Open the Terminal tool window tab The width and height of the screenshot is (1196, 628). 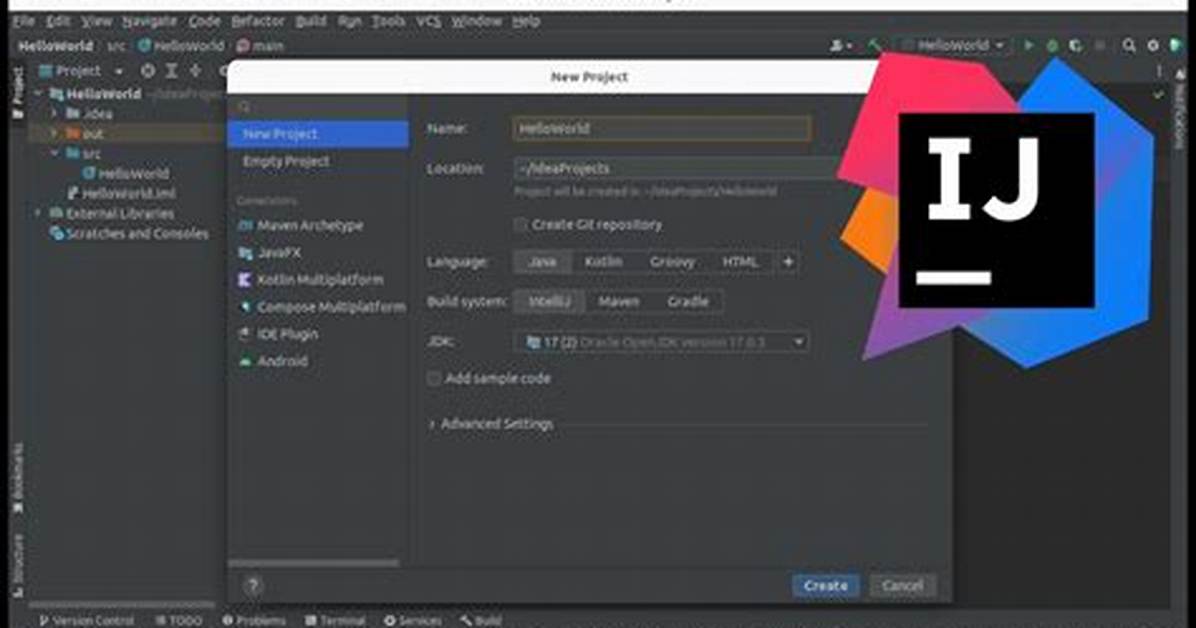click(x=336, y=620)
